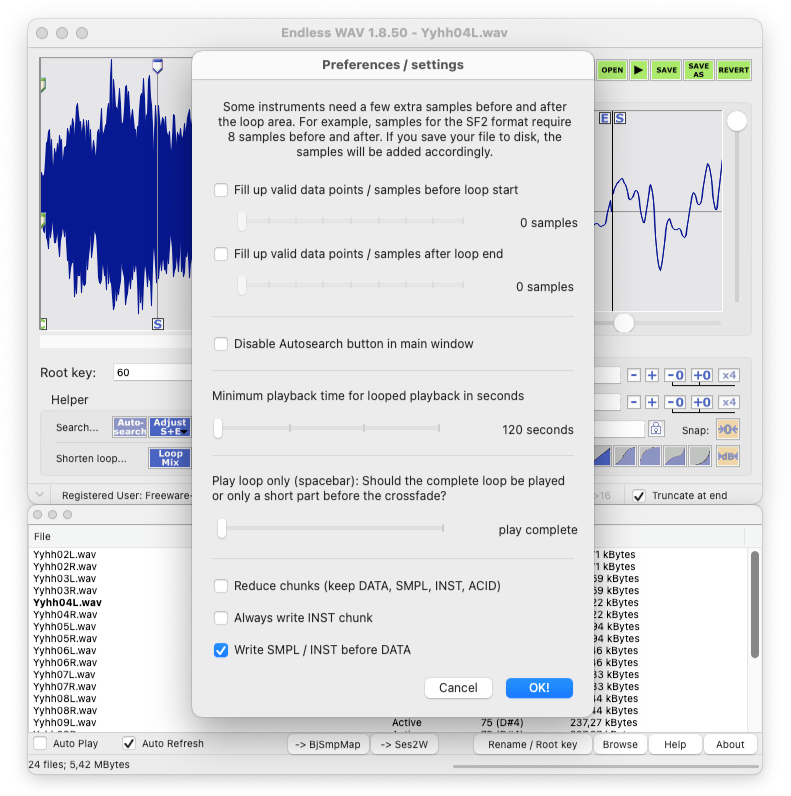Viewport: 791px width, 796px height.
Task: Click the x4 button in the lower stepper row
Action: coord(729,402)
